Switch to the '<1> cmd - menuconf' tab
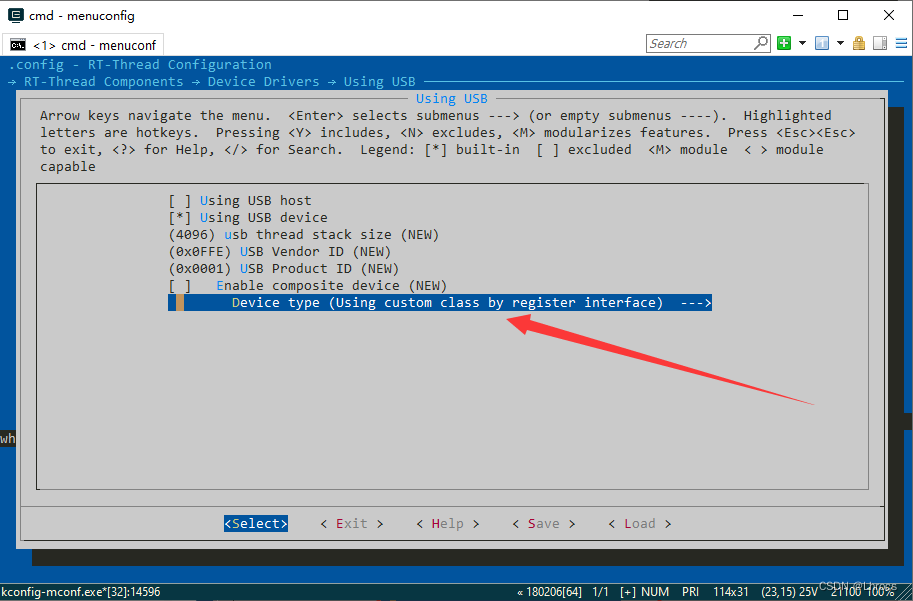Image resolution: width=913 pixels, height=601 pixels. tap(83, 45)
